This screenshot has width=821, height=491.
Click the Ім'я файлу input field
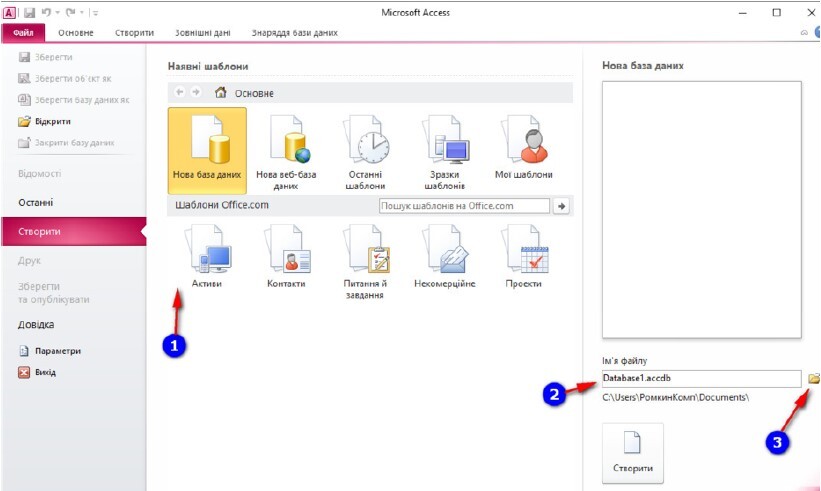point(702,378)
